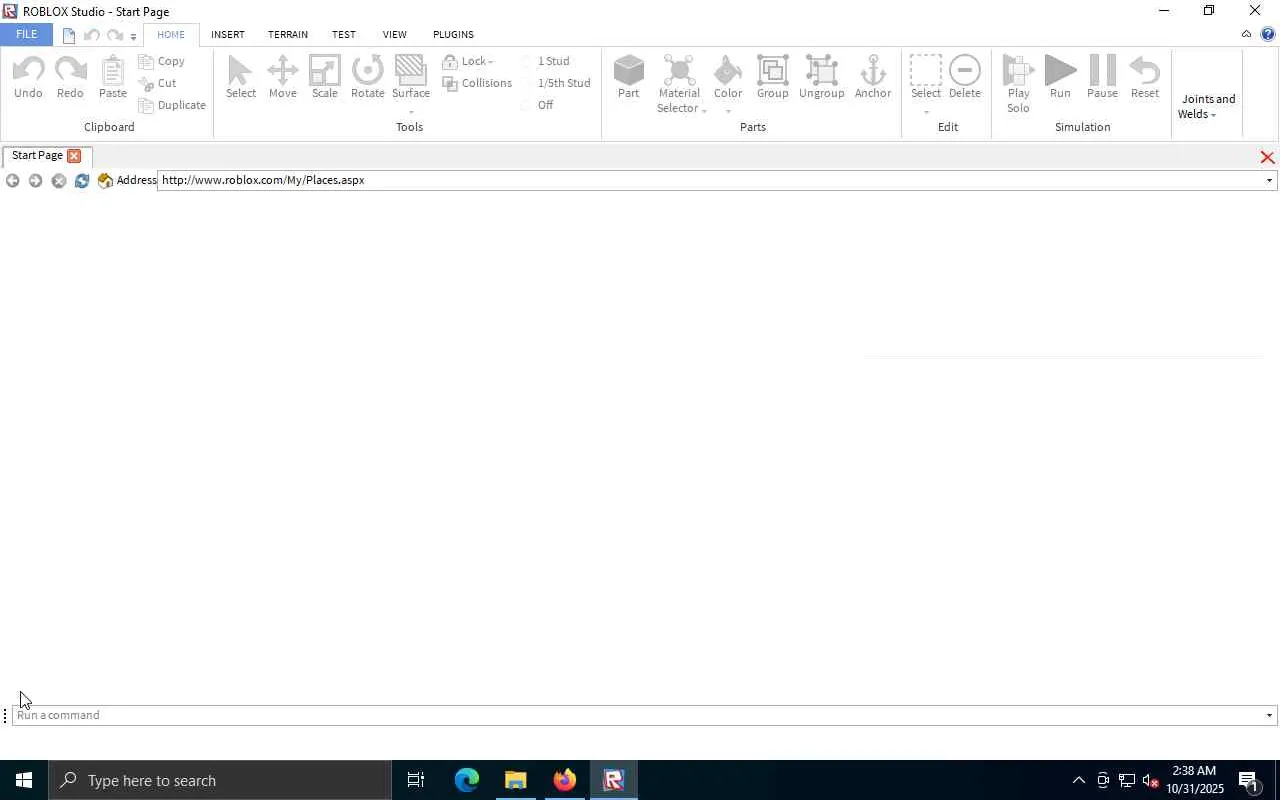Go forward in the Start Page browser

click(x=35, y=181)
